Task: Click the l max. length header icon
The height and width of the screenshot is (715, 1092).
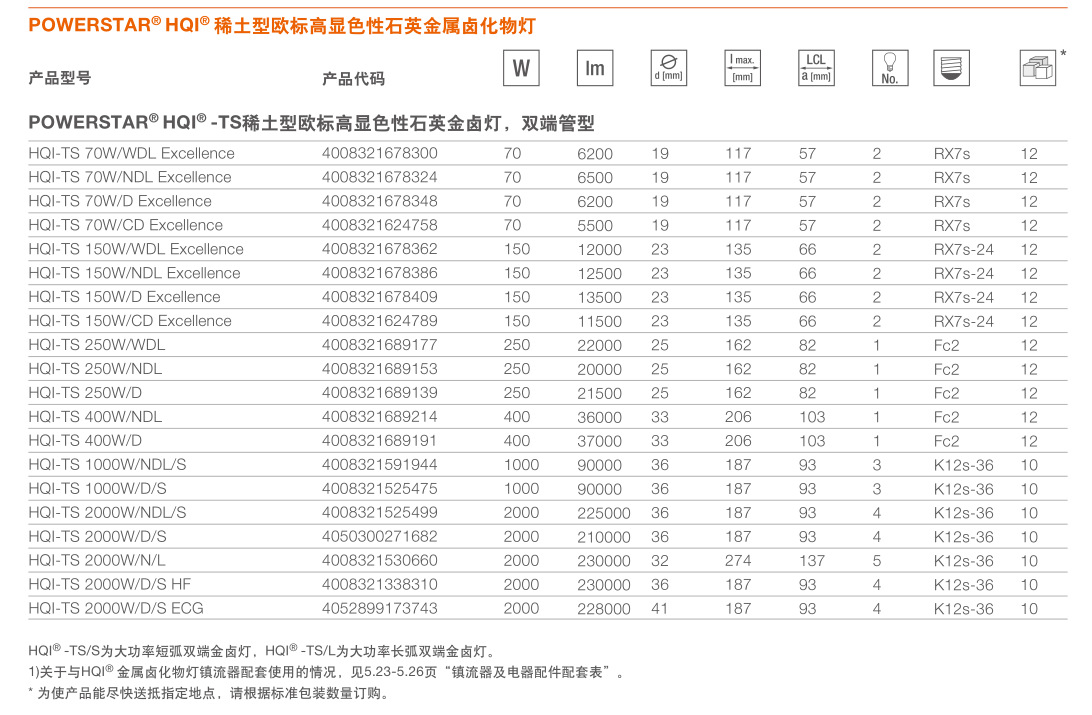Action: [742, 68]
